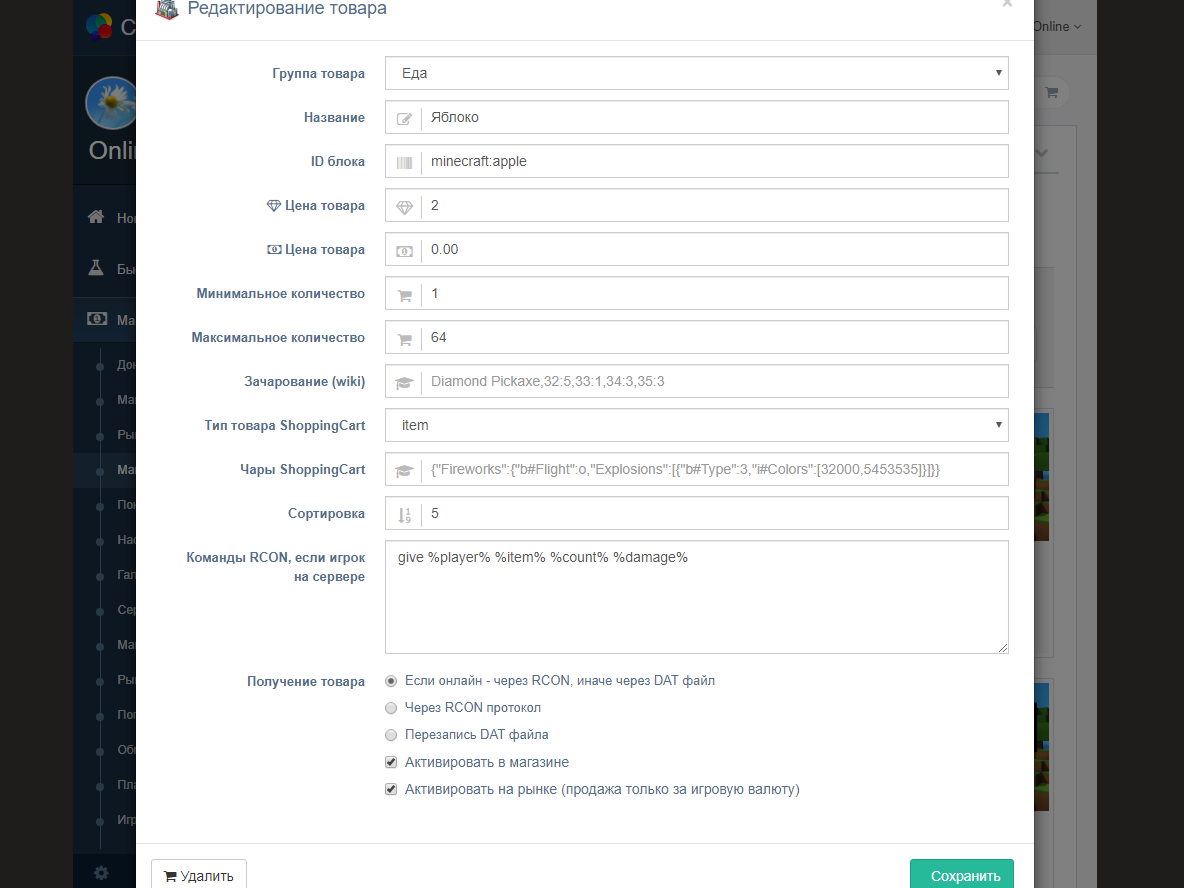Close the Редактирование товара dialog
The height and width of the screenshot is (888, 1184).
click(1007, 4)
